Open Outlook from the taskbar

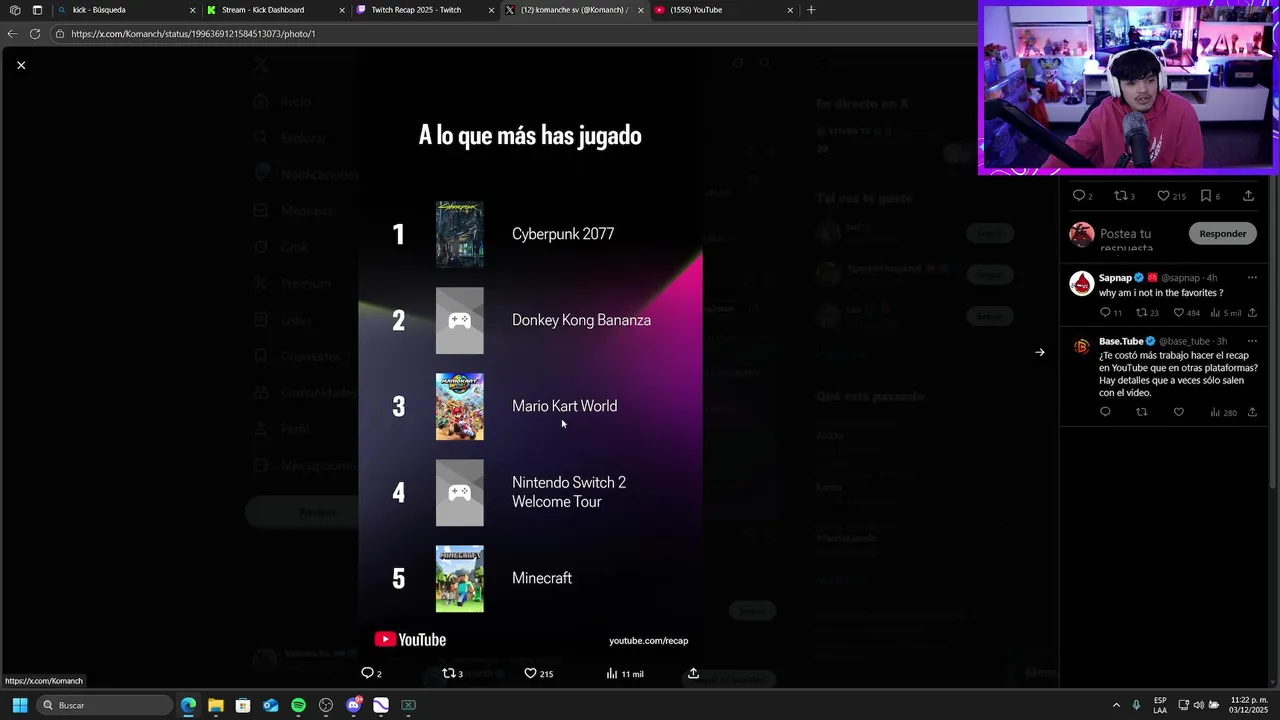coord(271,705)
